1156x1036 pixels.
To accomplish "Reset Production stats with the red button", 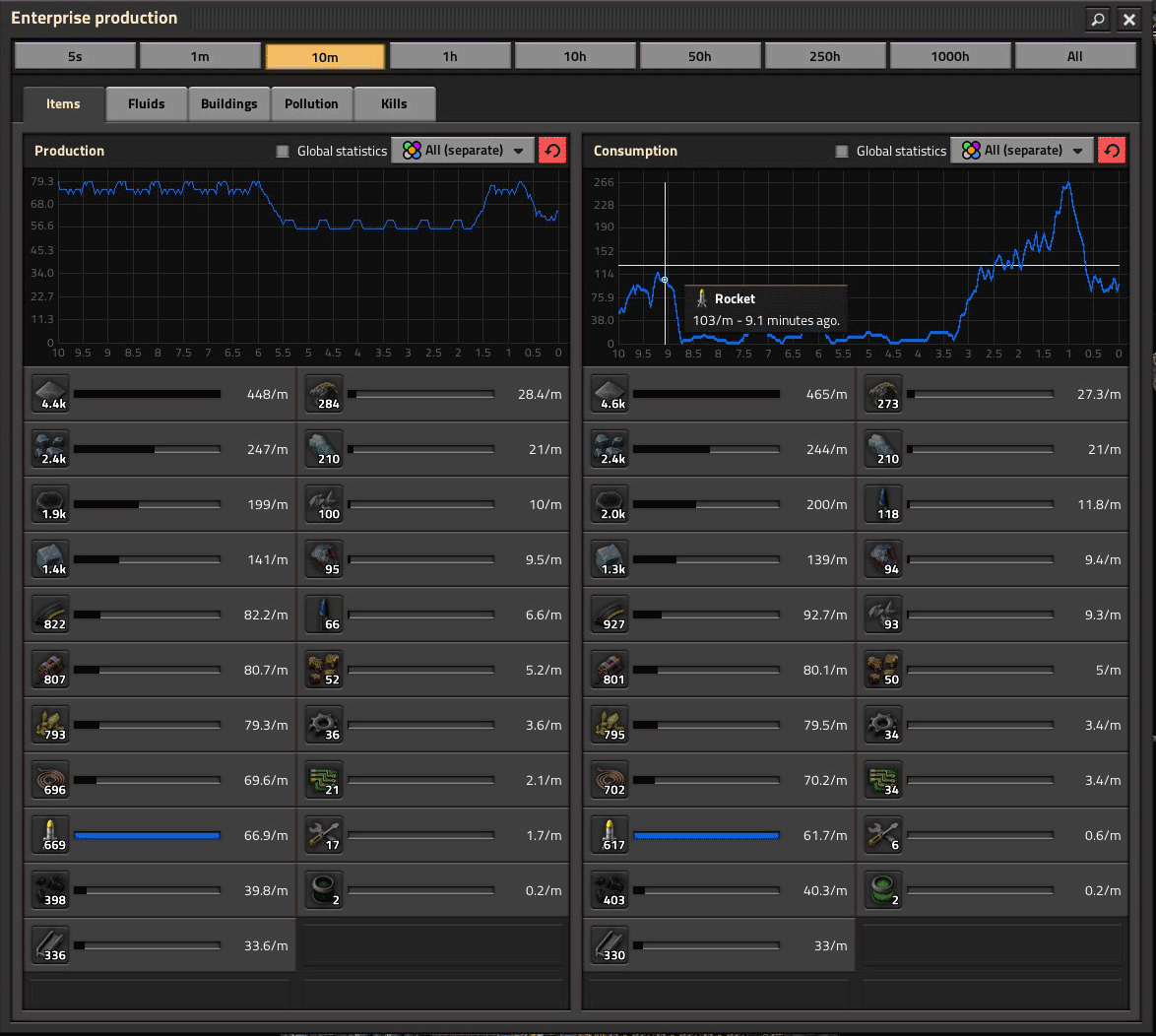I will point(552,151).
